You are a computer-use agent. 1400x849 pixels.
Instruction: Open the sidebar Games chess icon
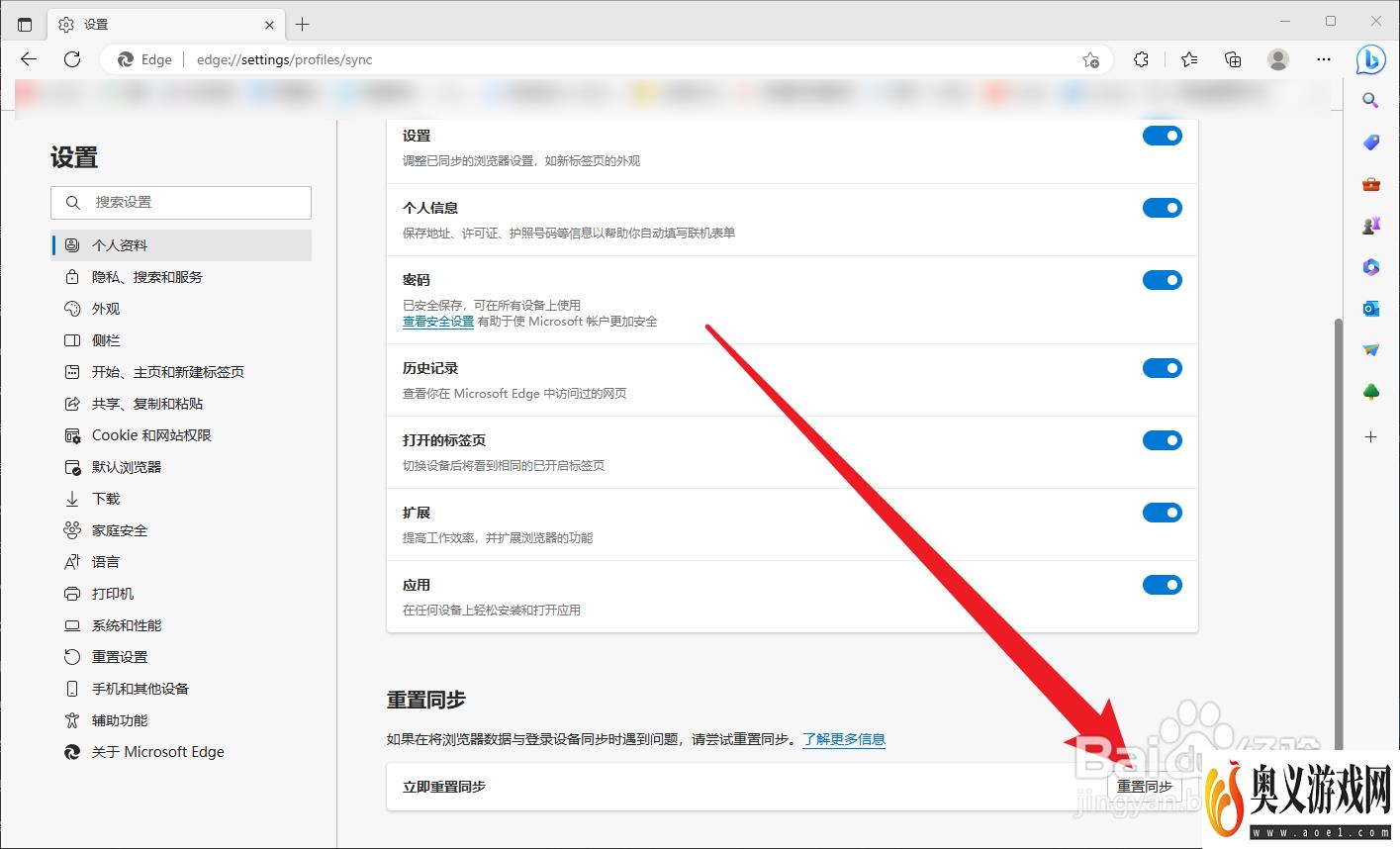point(1370,226)
